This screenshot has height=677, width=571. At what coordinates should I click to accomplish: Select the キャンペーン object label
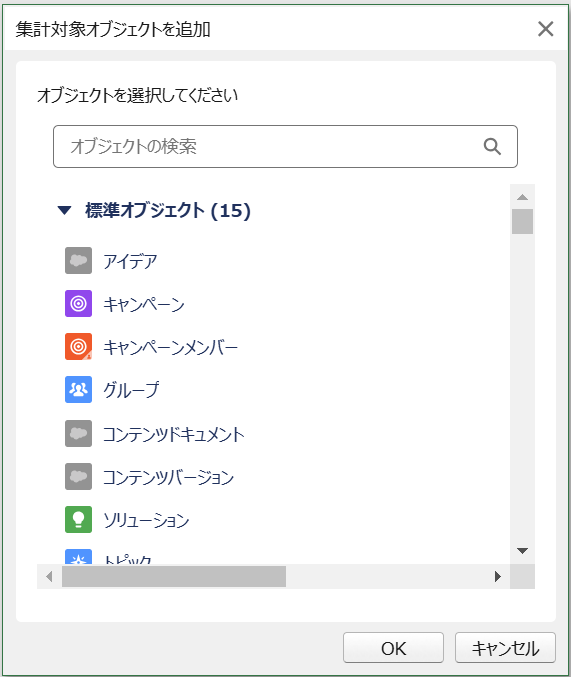(x=144, y=304)
